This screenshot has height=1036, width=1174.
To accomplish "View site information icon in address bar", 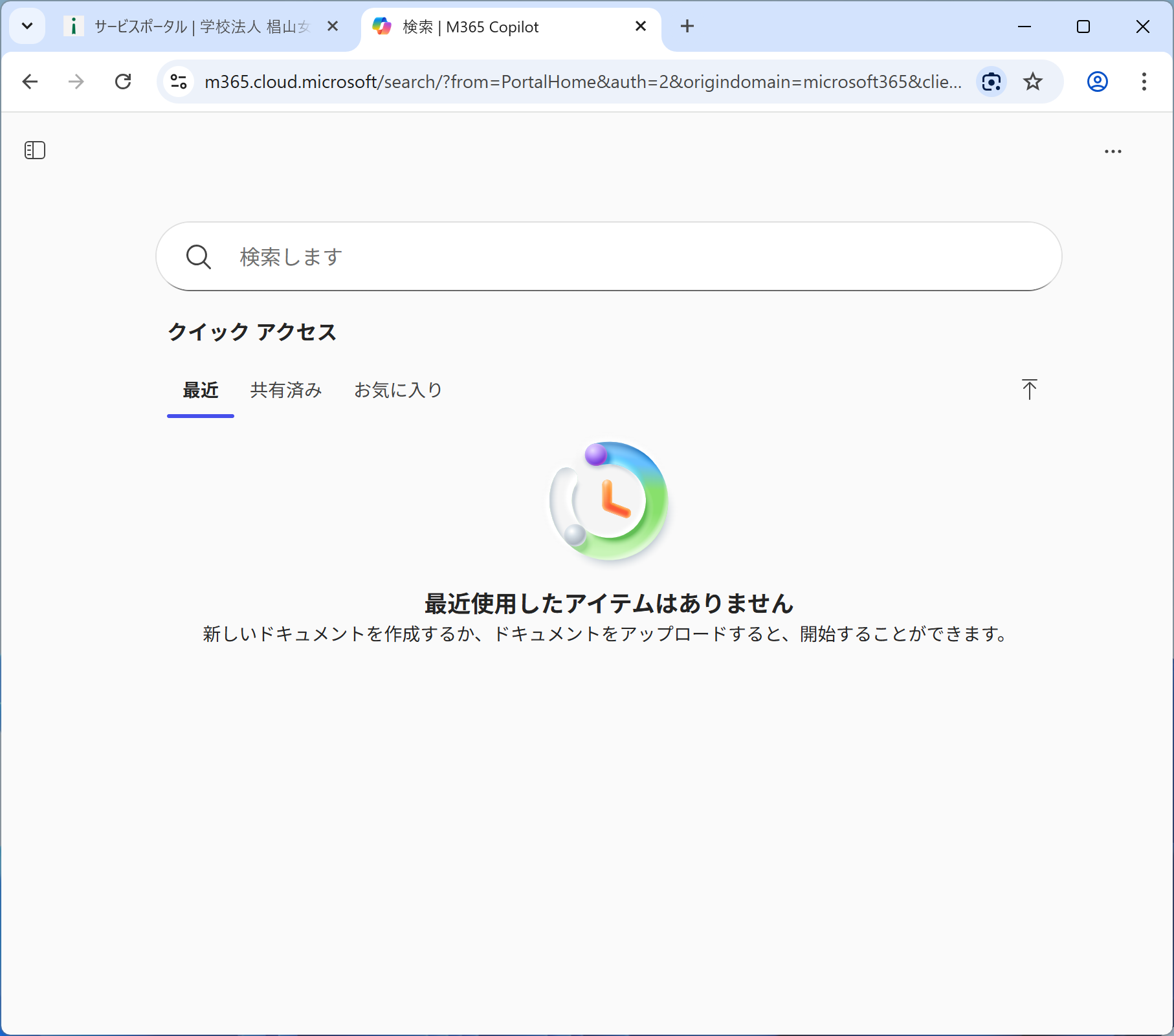I will click(x=179, y=82).
